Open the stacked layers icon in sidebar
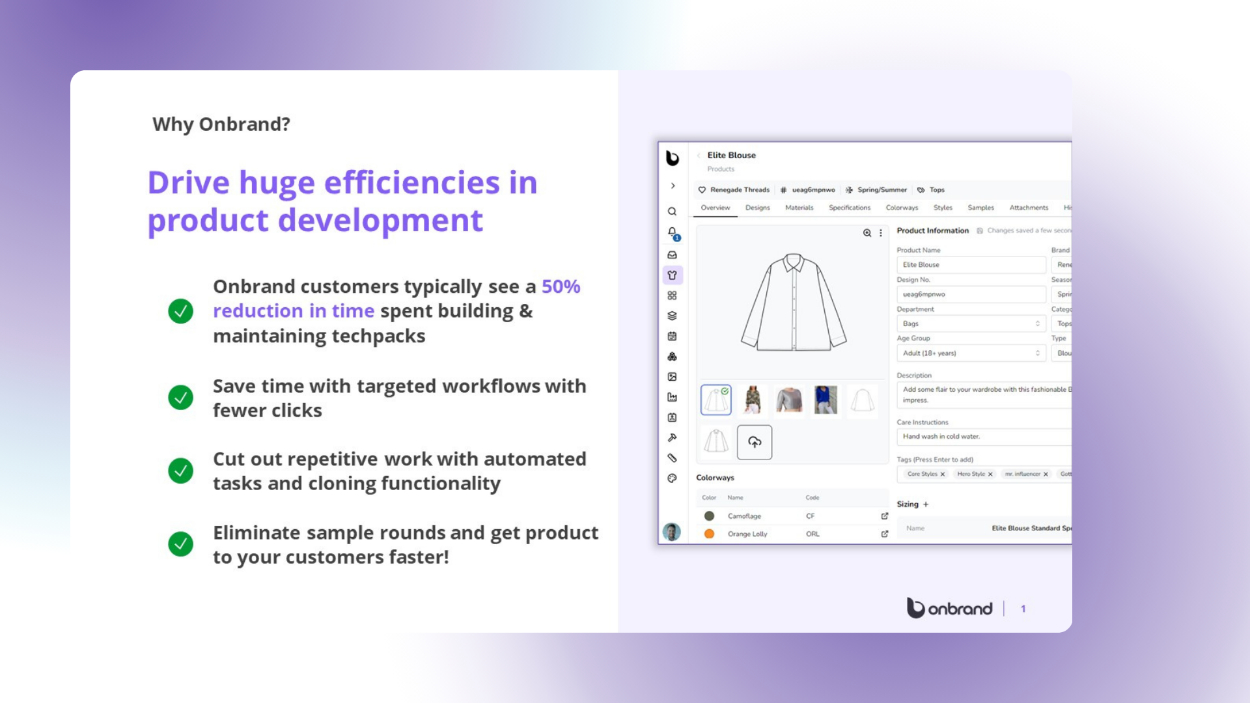The width and height of the screenshot is (1250, 703). (672, 316)
